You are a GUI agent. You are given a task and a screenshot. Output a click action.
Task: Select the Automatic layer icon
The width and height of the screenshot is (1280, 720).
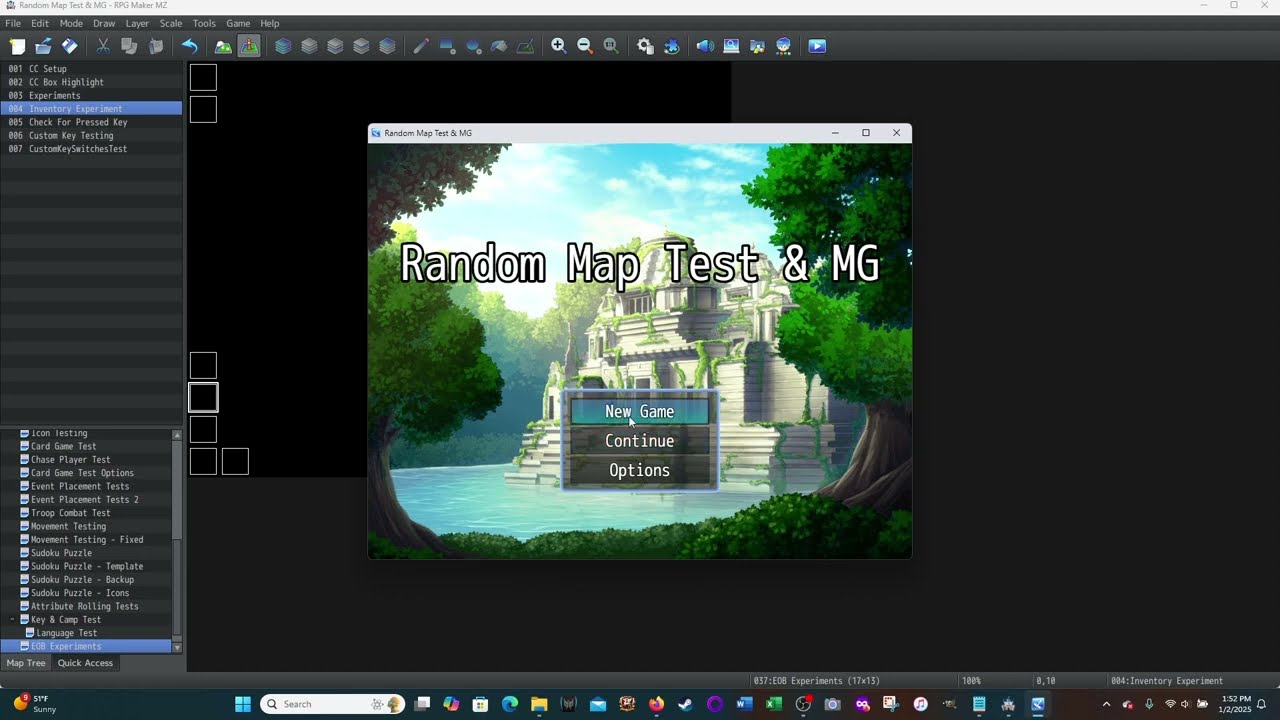click(x=283, y=46)
